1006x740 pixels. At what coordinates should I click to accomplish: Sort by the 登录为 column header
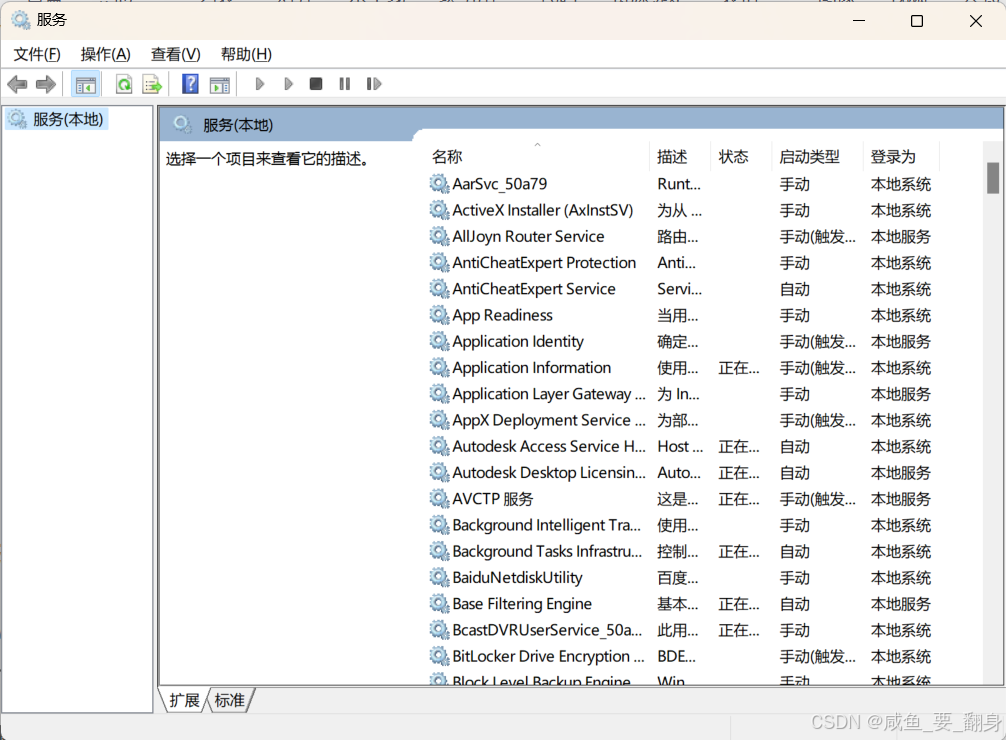tap(901, 157)
